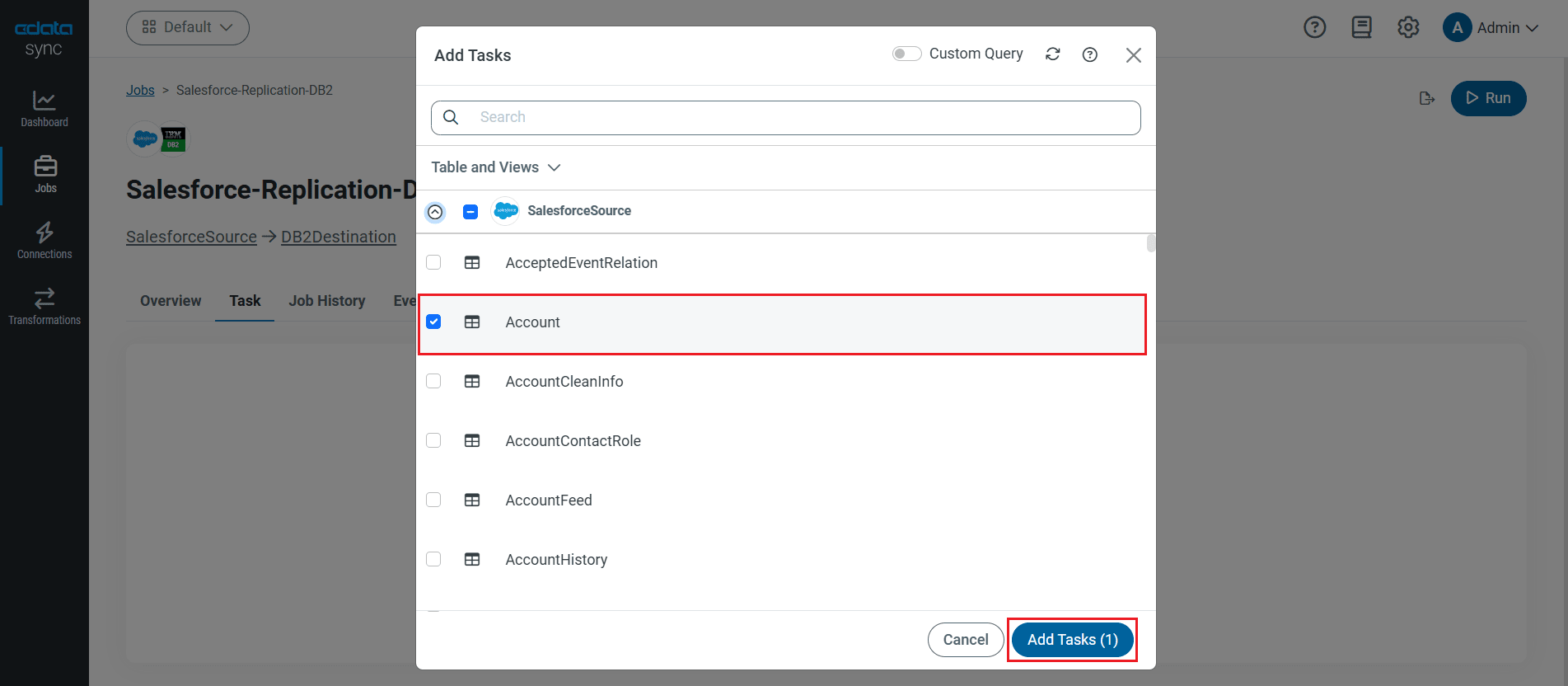Click the Add Tasks (1) button
This screenshot has height=686, width=1568.
[x=1072, y=640]
